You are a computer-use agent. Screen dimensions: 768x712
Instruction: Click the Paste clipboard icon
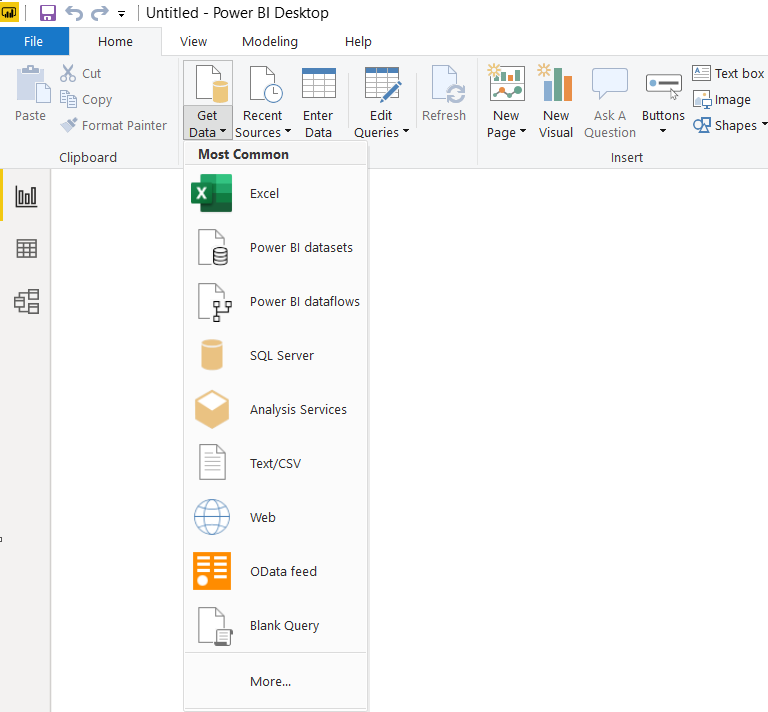32,84
